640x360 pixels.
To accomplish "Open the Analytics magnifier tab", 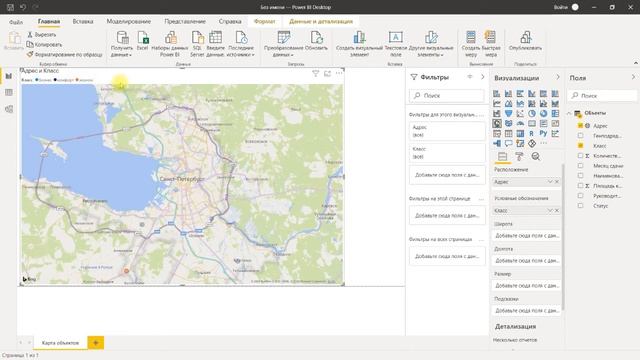I will tap(536, 157).
